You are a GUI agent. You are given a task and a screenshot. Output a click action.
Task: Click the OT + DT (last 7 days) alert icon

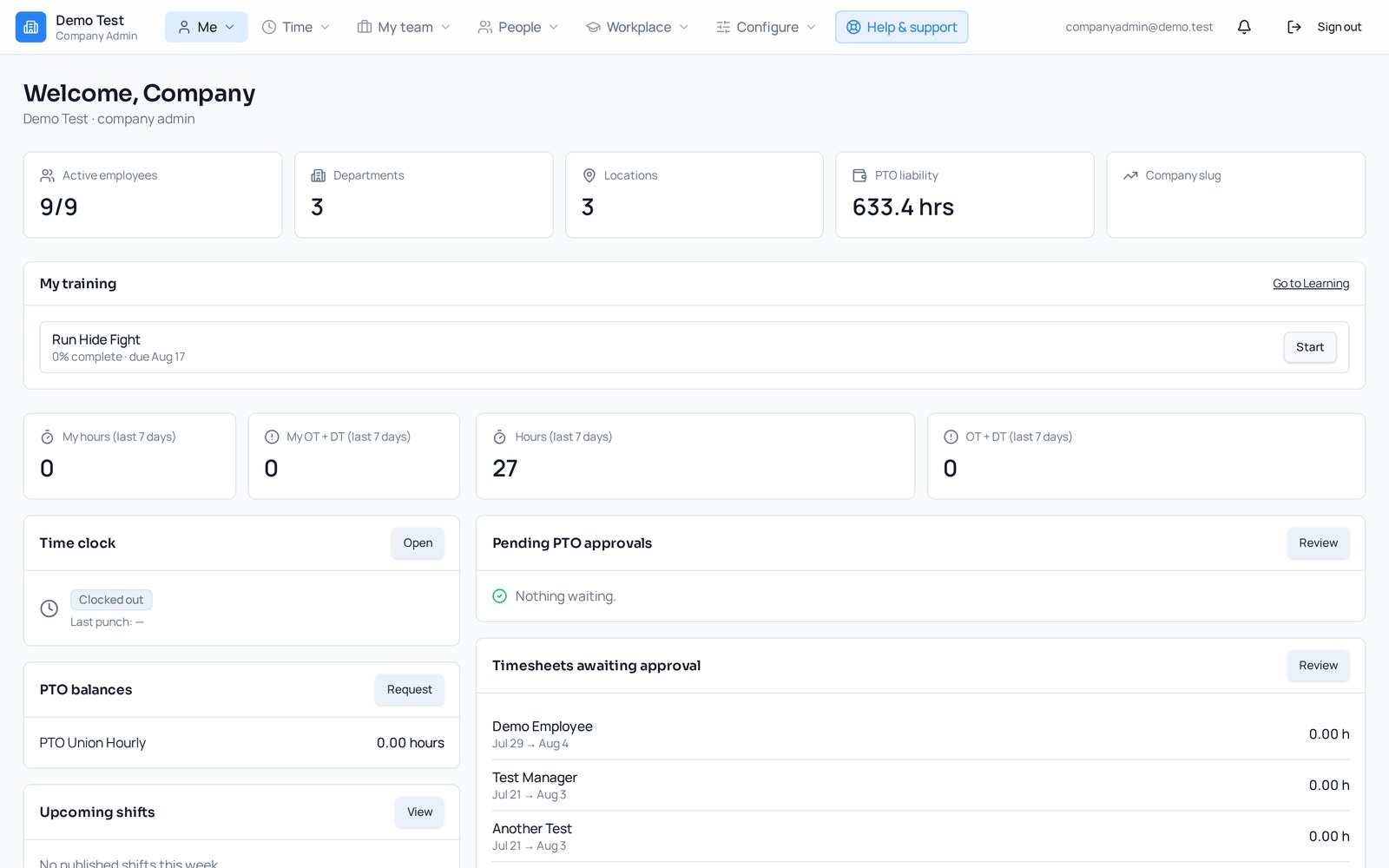pos(951,437)
